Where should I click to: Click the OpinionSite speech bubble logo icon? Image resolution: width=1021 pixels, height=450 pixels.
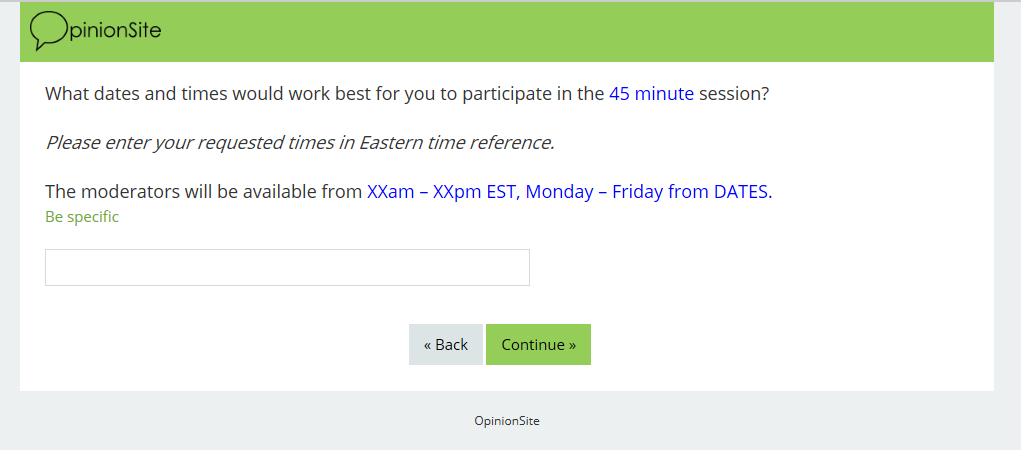click(x=47, y=30)
